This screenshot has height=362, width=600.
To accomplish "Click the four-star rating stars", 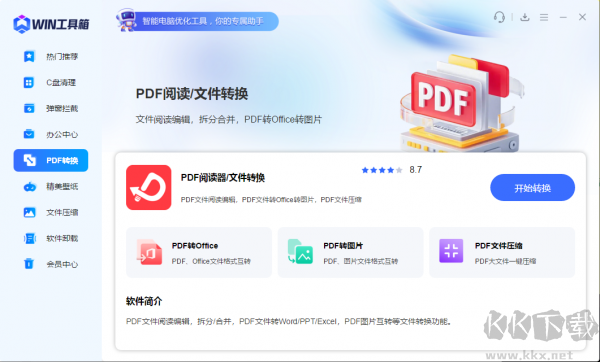I will (382, 170).
